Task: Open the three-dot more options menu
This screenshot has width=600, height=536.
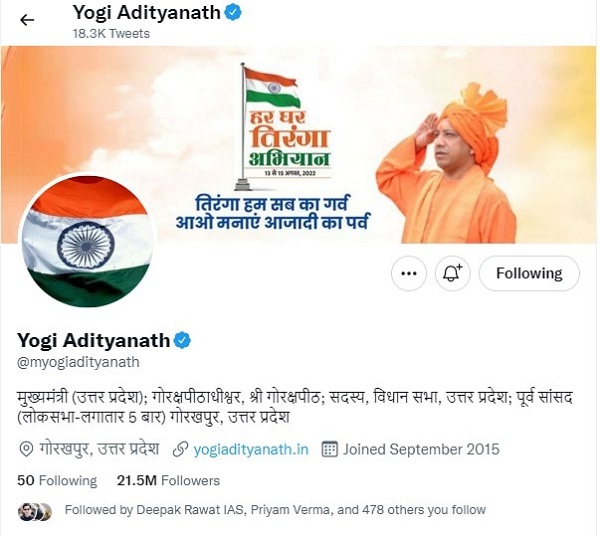Action: coord(409,274)
